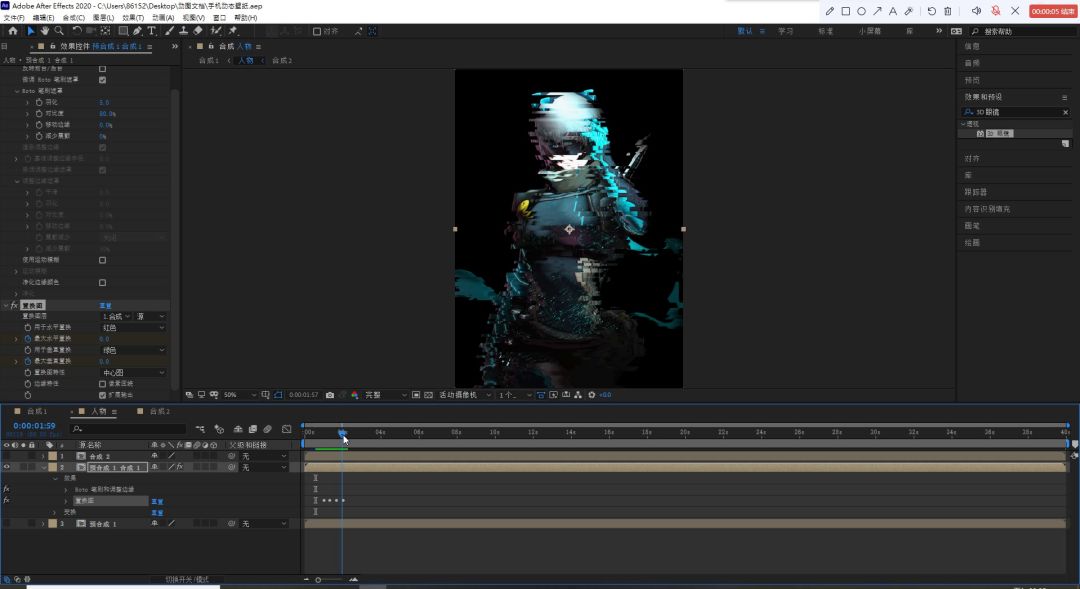Click the composition mini-flowchart icon in timeline
Screen dimensions: 1080x589
coord(200,429)
